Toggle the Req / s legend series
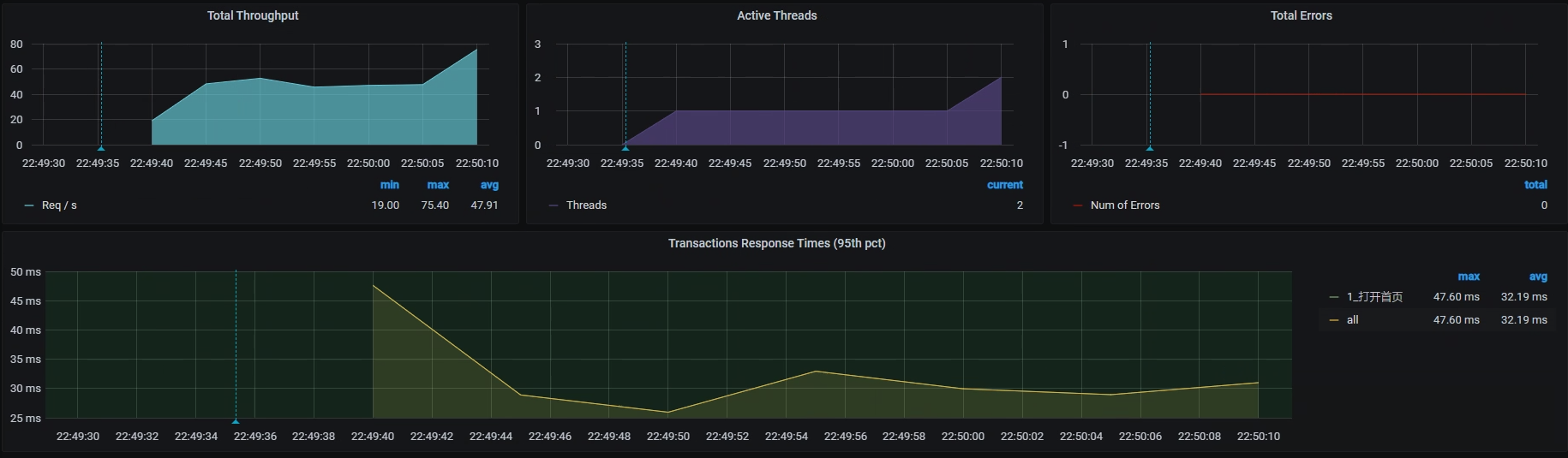This screenshot has height=458, width=1568. (59, 205)
